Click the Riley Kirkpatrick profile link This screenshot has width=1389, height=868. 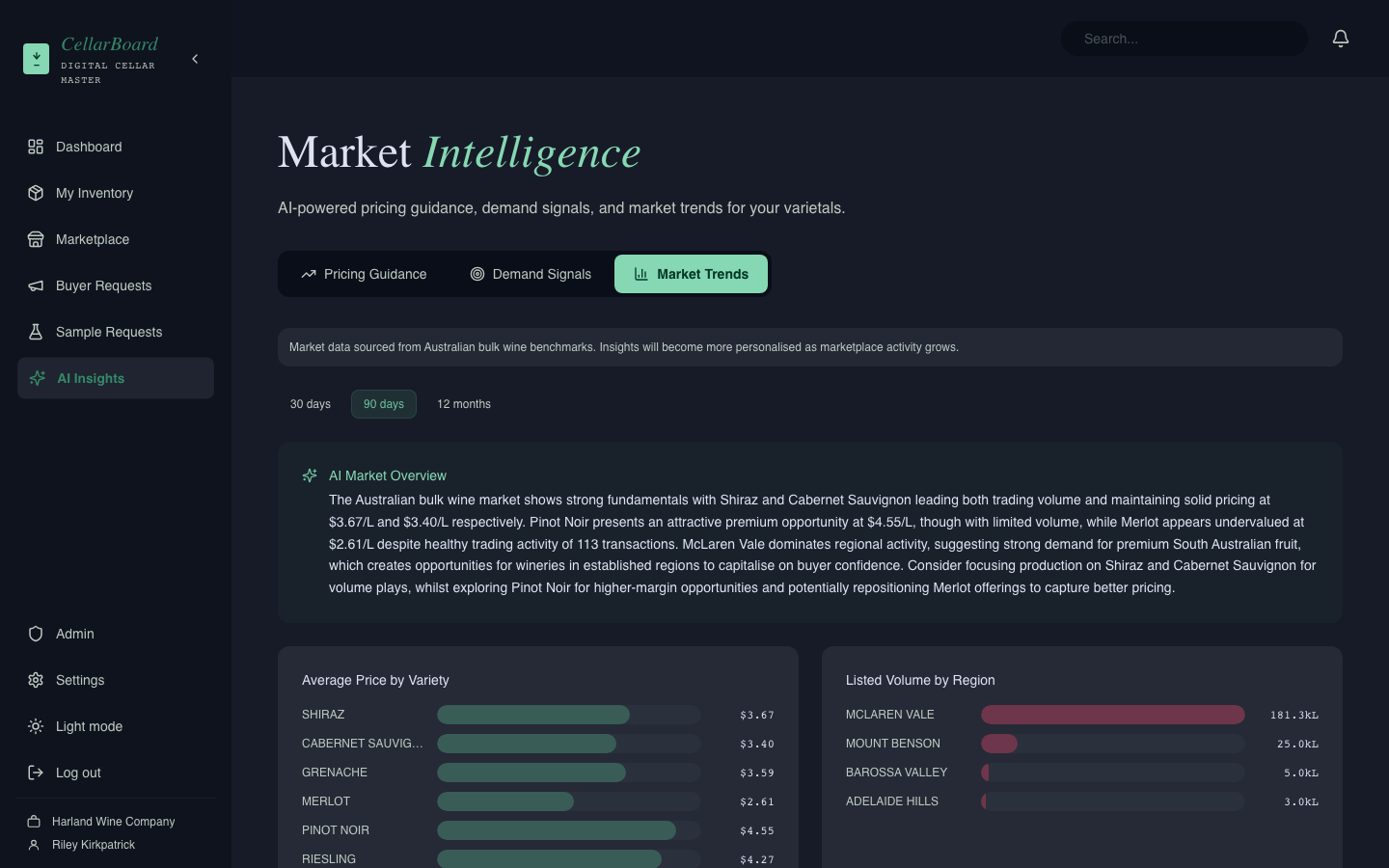93,845
